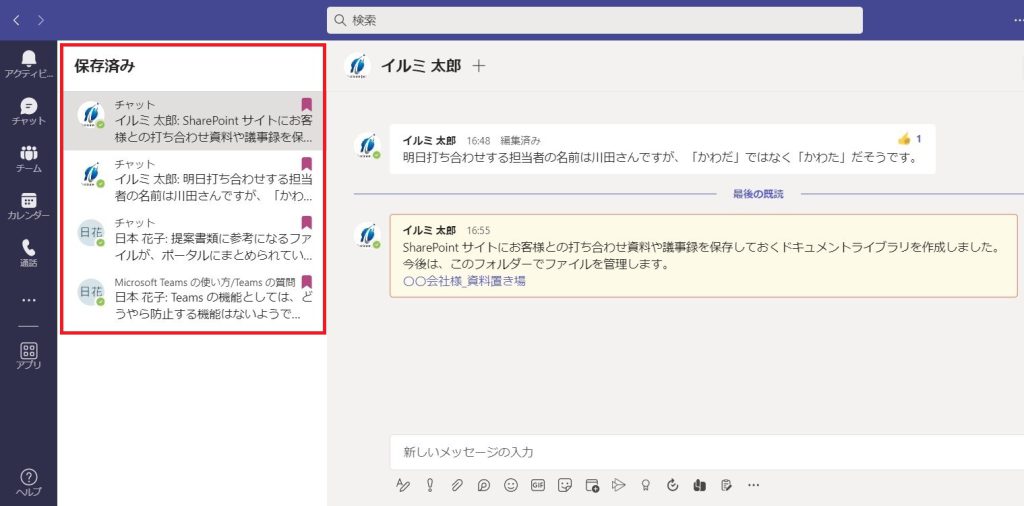
Task: Click イルミ 太郎 avatar in chat header
Action: point(357,66)
